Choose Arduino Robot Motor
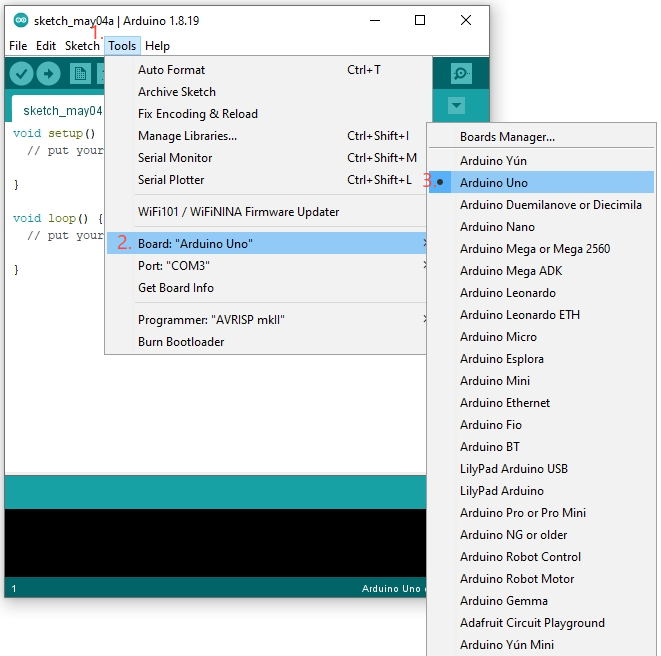This screenshot has width=661, height=656. (x=541, y=578)
